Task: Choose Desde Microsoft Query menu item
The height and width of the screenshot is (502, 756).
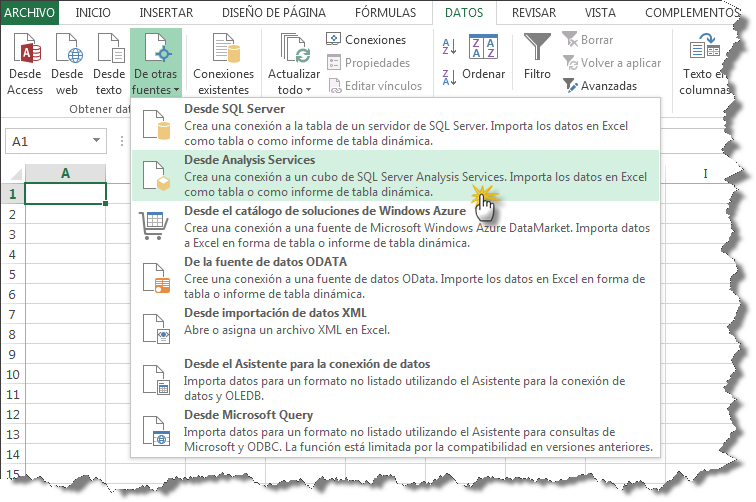Action: pos(395,431)
